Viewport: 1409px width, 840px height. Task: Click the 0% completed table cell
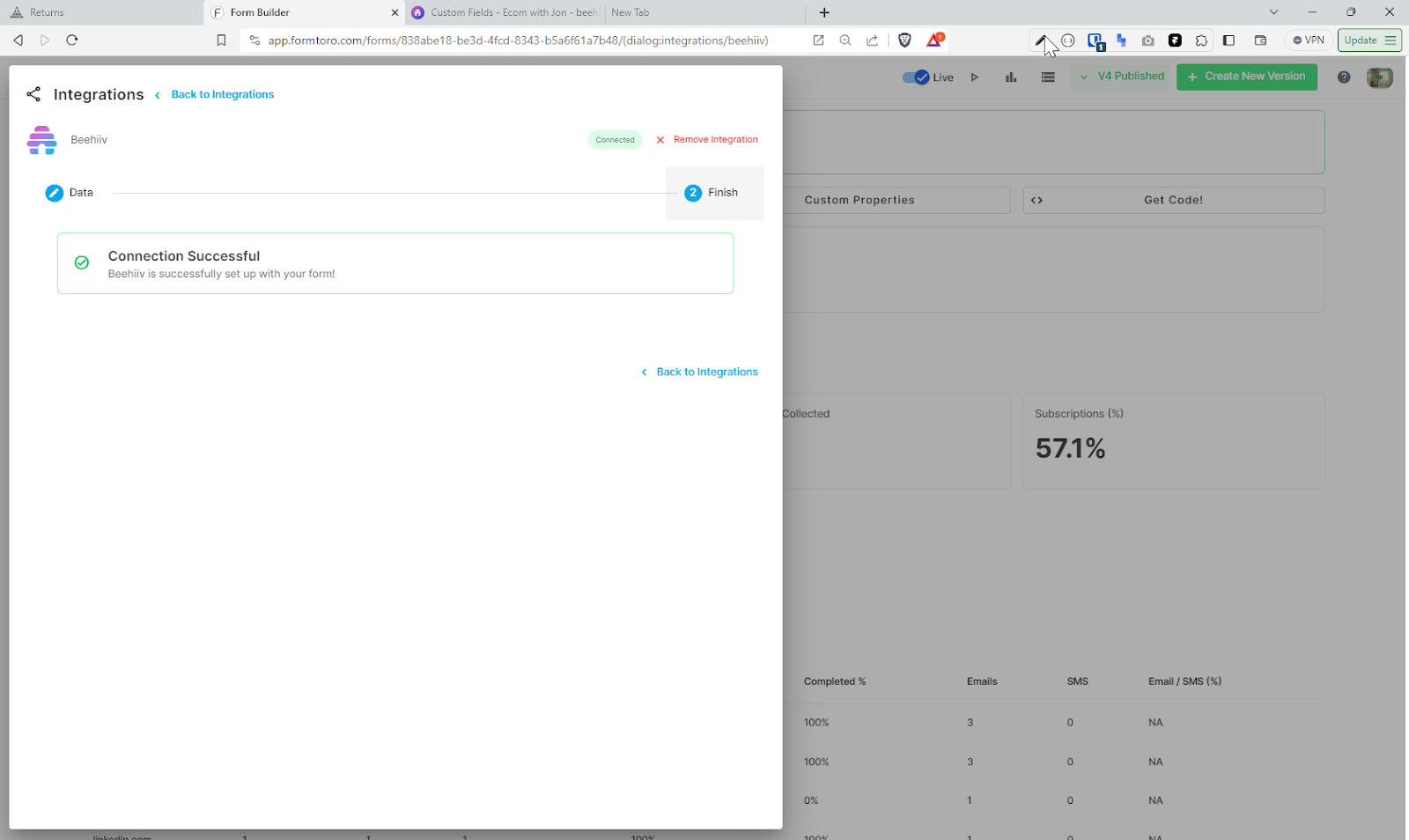coord(810,801)
